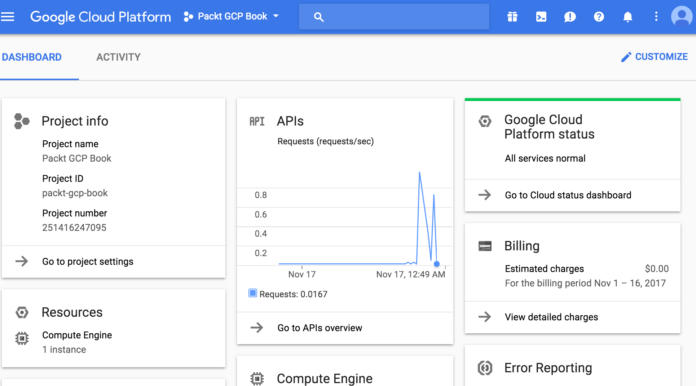Screen dimensions: 696x386
Task: Click the pencil icon next to Customize
Action: [626, 57]
